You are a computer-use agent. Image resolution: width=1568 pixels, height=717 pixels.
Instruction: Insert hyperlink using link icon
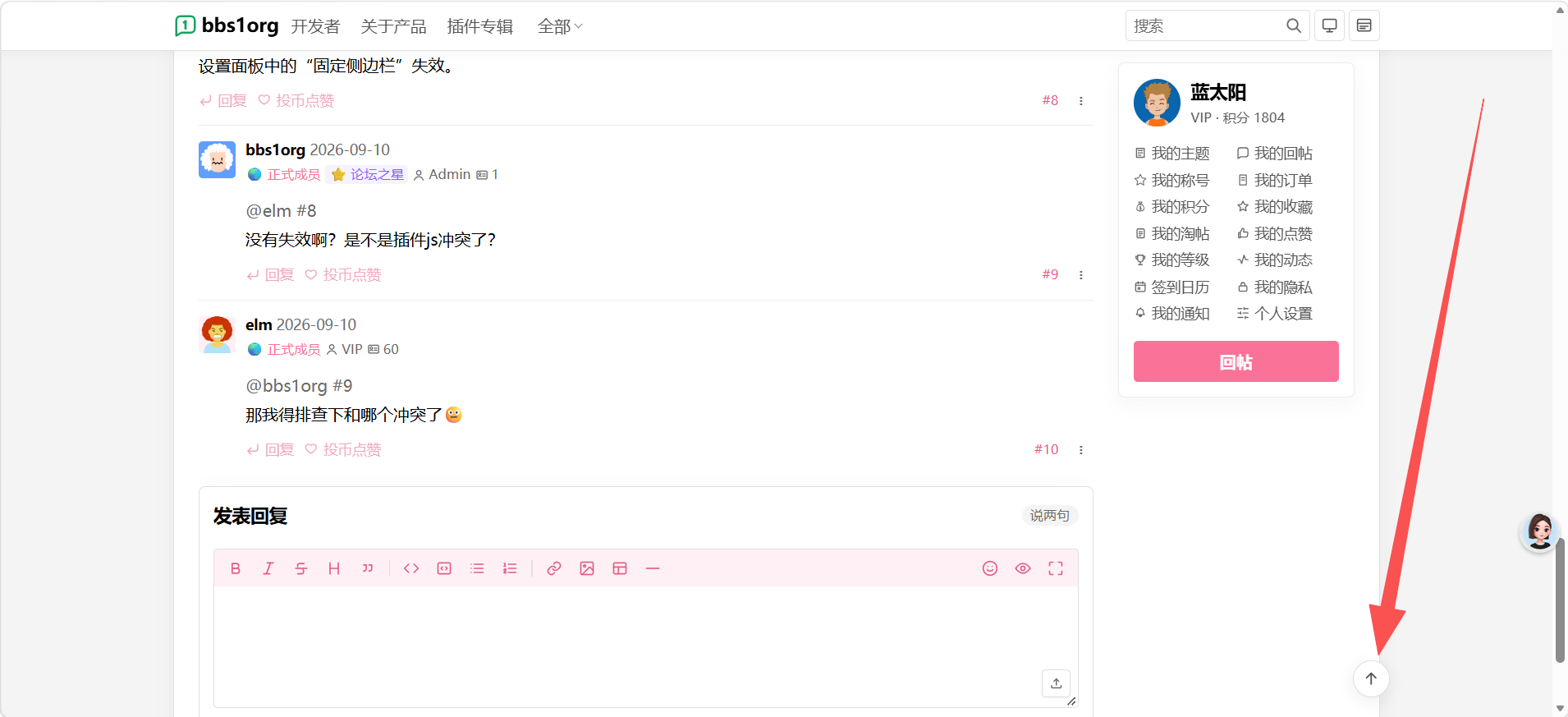[554, 568]
